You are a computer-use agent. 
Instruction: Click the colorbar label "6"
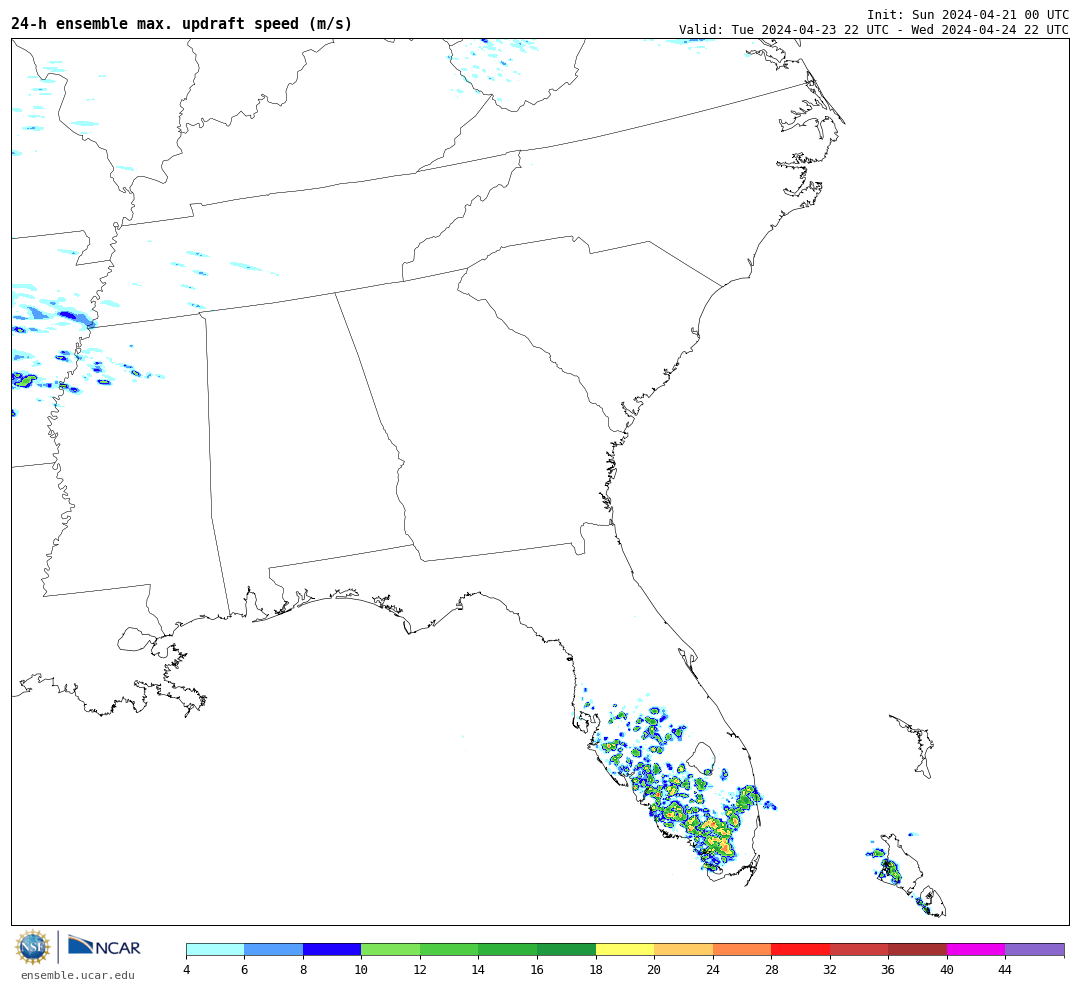245,970
